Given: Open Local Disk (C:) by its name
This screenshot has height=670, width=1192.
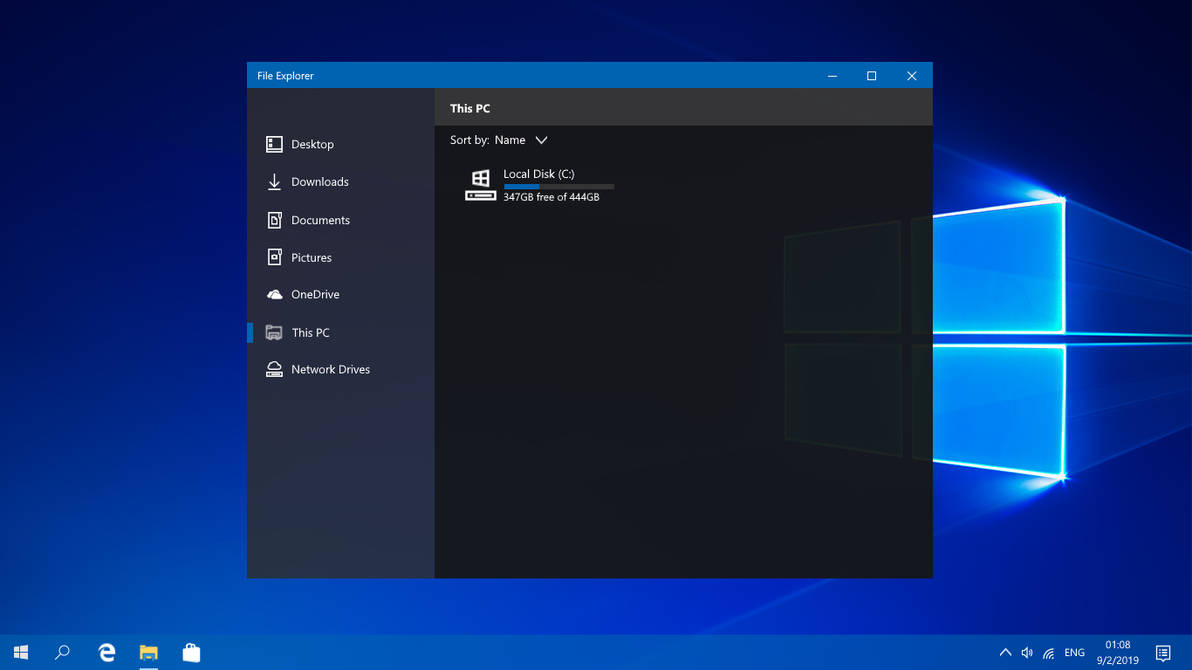Looking at the screenshot, I should tap(538, 173).
